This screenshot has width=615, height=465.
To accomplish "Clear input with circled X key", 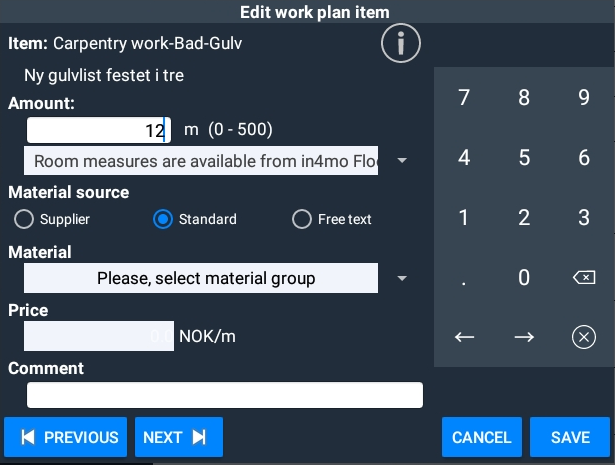I will pyautogui.click(x=584, y=337).
